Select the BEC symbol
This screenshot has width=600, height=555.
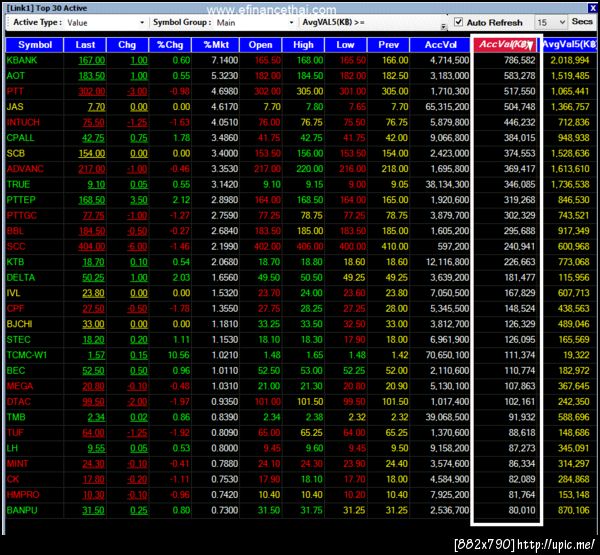(x=16, y=371)
